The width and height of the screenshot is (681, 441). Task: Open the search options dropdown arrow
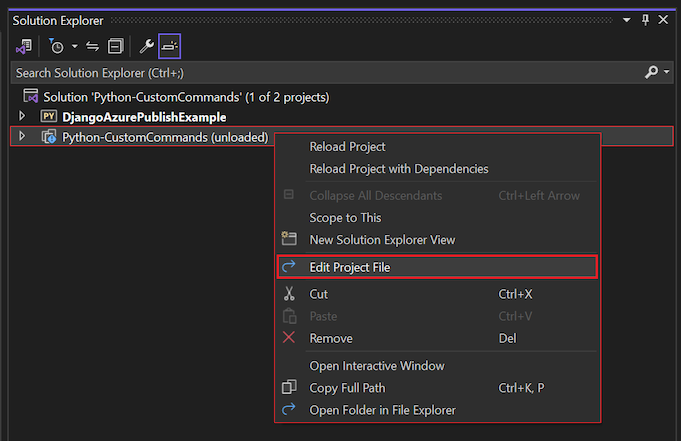point(666,72)
